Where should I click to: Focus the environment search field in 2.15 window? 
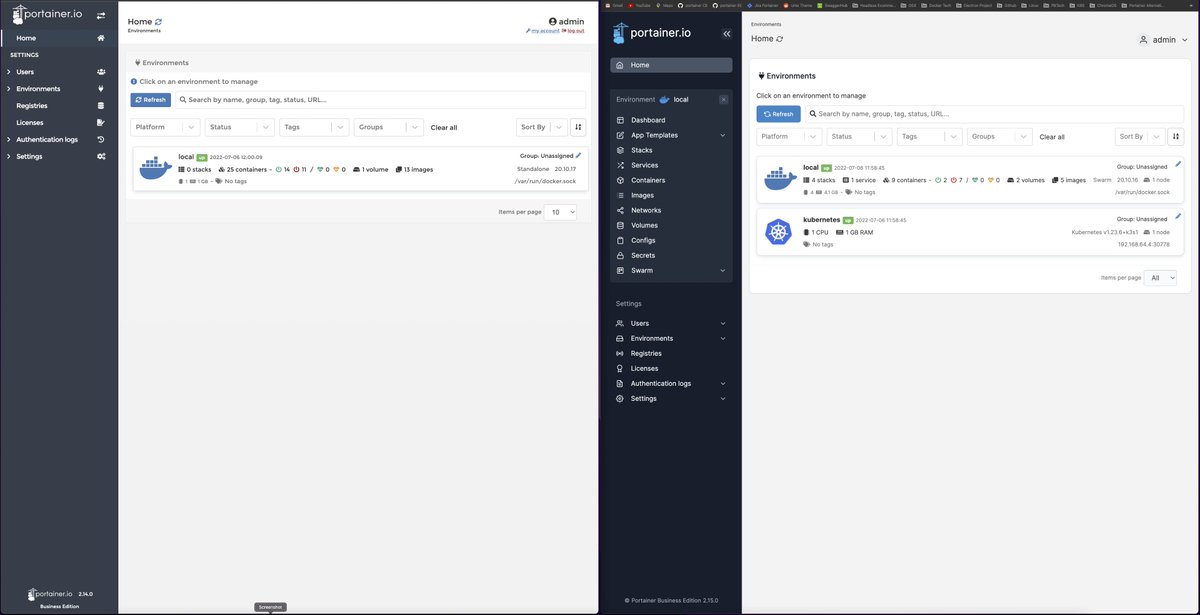point(994,114)
